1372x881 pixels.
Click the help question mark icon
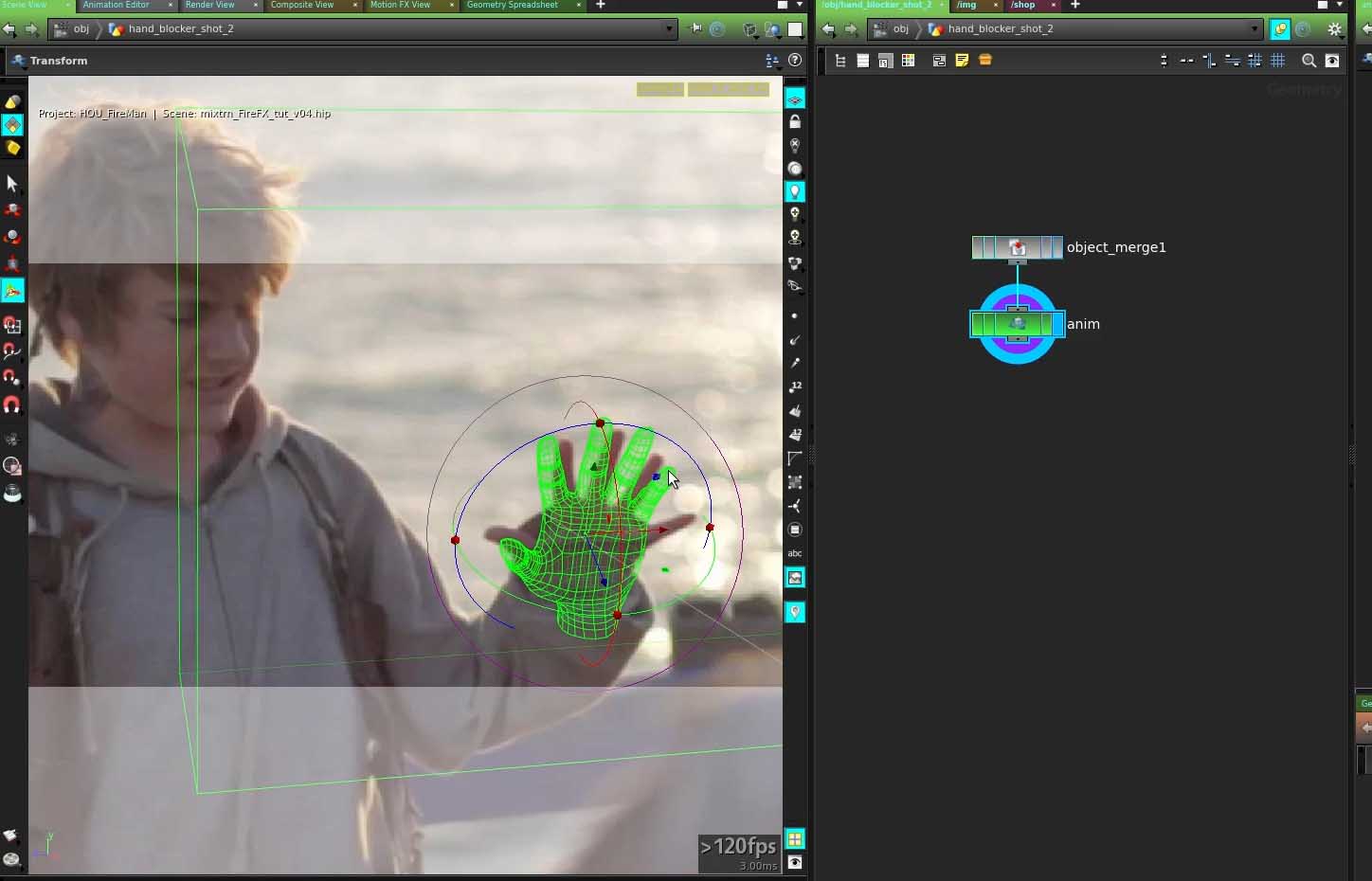tap(795, 61)
